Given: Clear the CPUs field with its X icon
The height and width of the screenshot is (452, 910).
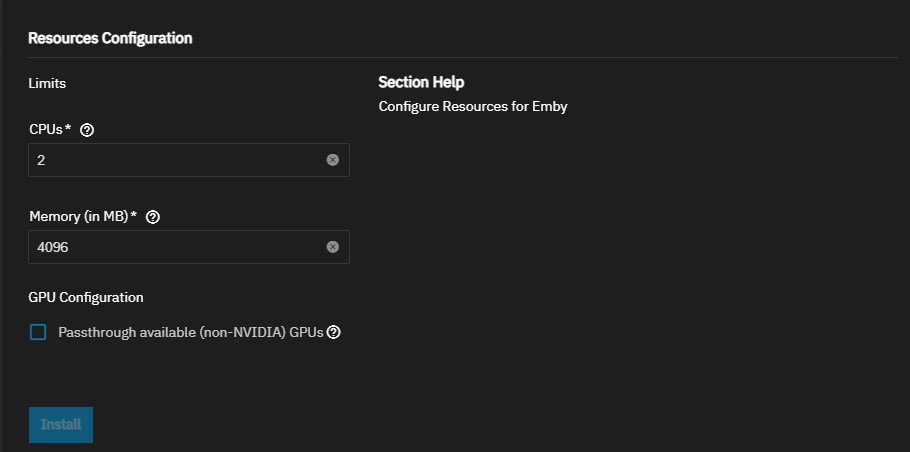Looking at the screenshot, I should click(333, 160).
